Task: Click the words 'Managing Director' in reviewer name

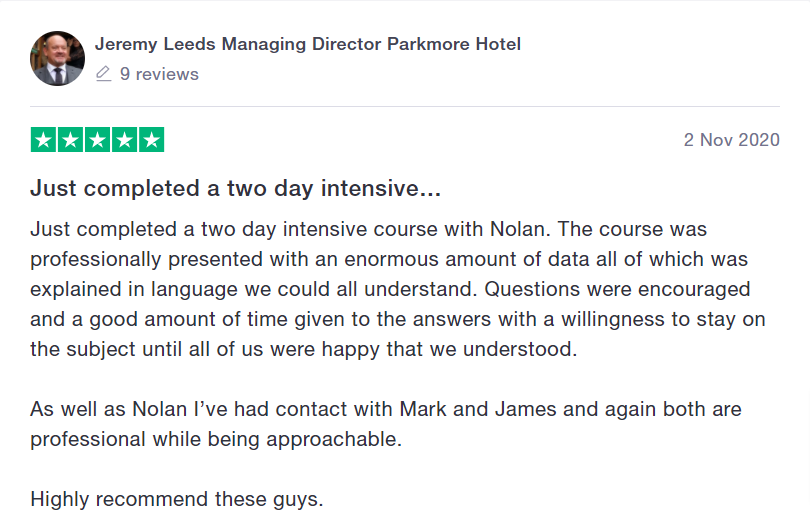Action: pos(301,44)
